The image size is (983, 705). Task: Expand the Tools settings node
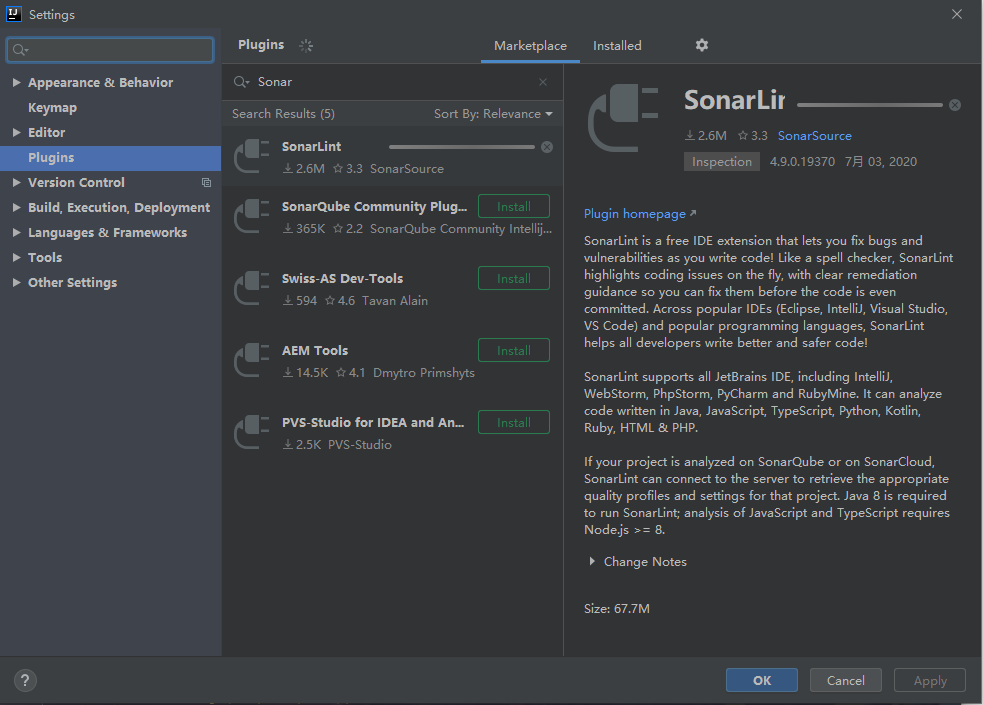pos(17,258)
